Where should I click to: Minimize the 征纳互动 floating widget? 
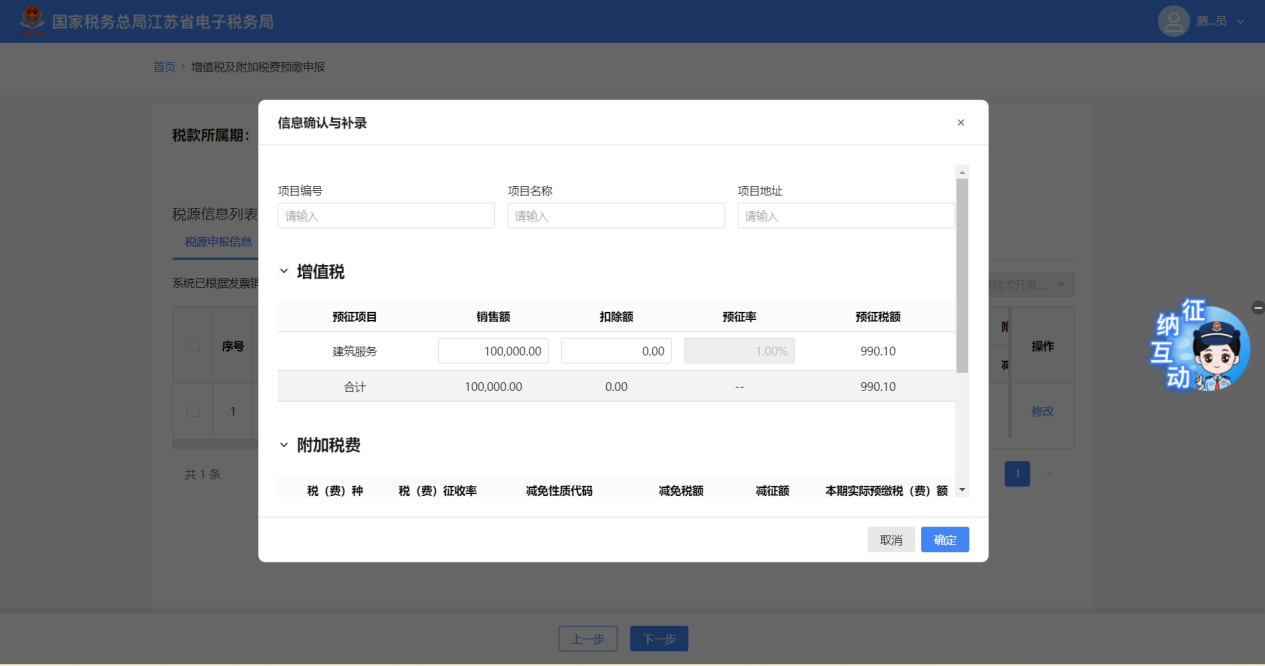pyautogui.click(x=1257, y=308)
